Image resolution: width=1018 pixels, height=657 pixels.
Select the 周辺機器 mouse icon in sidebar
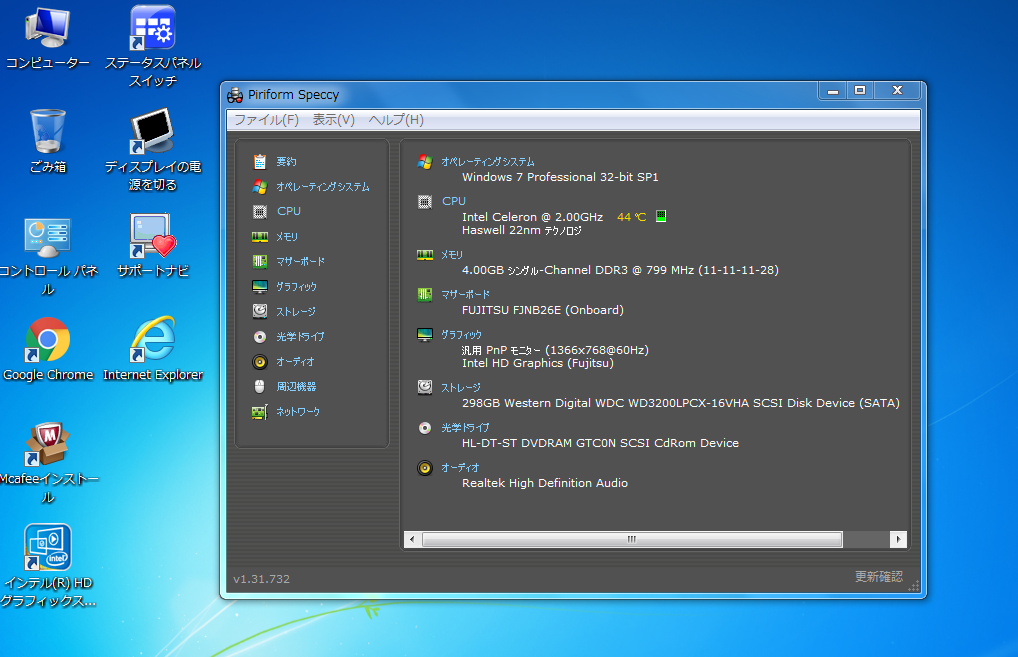point(260,386)
